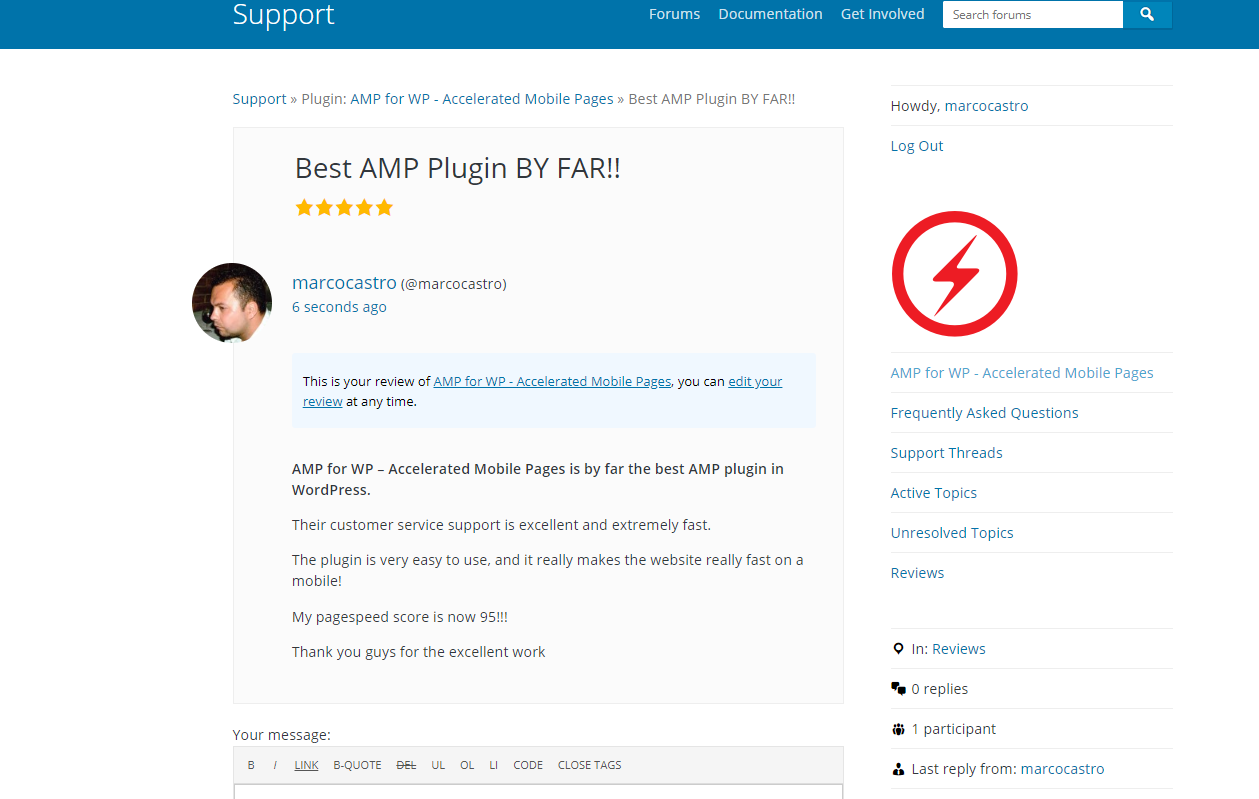This screenshot has width=1259, height=799.
Task: Insert a list item with LI button
Action: (494, 765)
